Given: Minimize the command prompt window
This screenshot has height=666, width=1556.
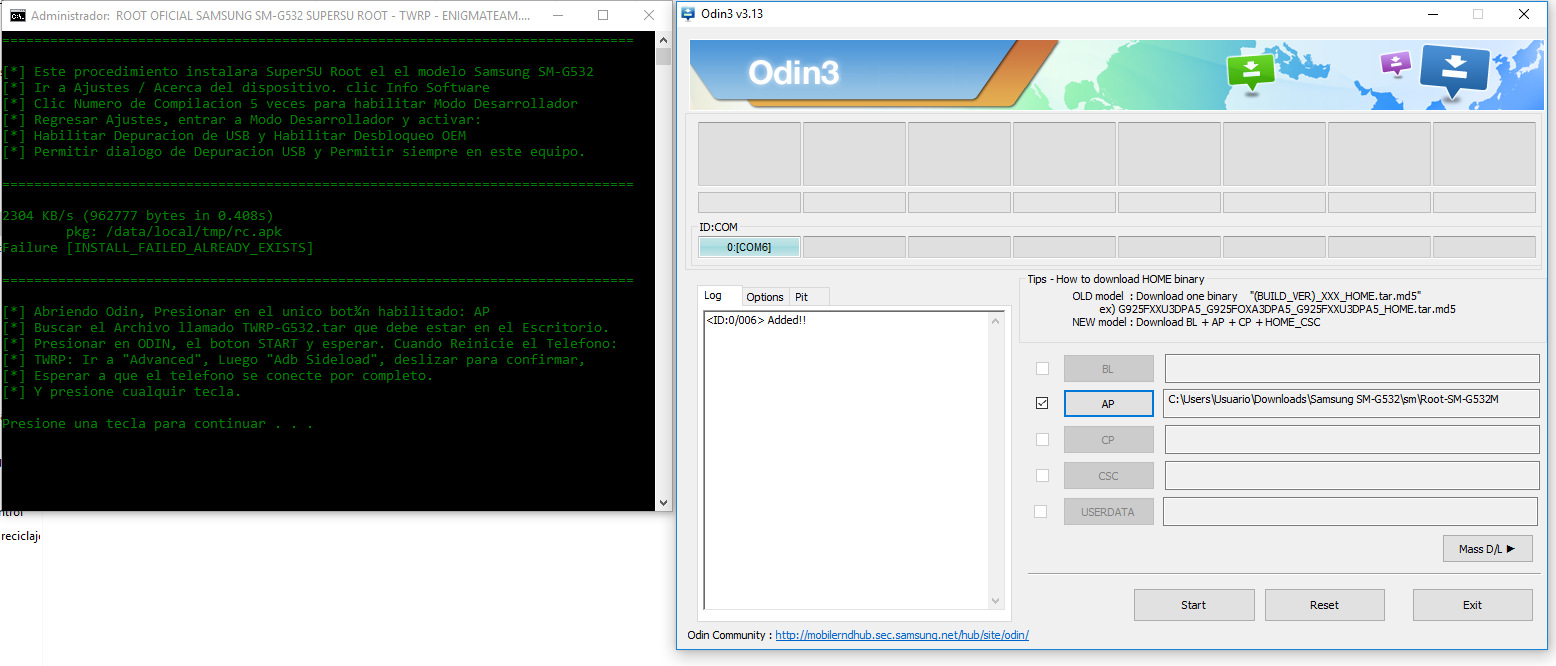Looking at the screenshot, I should coord(558,15).
